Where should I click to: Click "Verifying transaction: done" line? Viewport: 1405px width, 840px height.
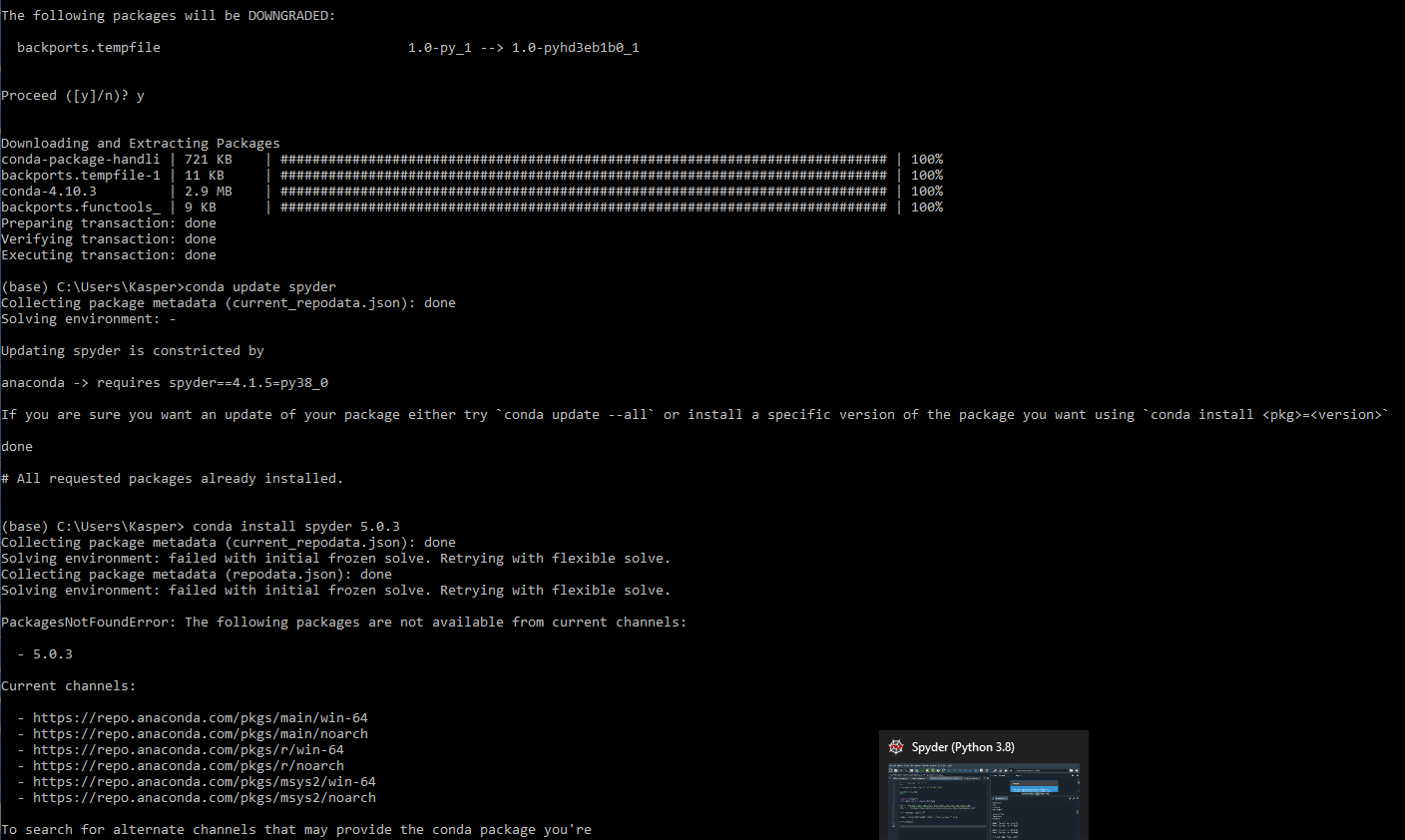tap(109, 239)
